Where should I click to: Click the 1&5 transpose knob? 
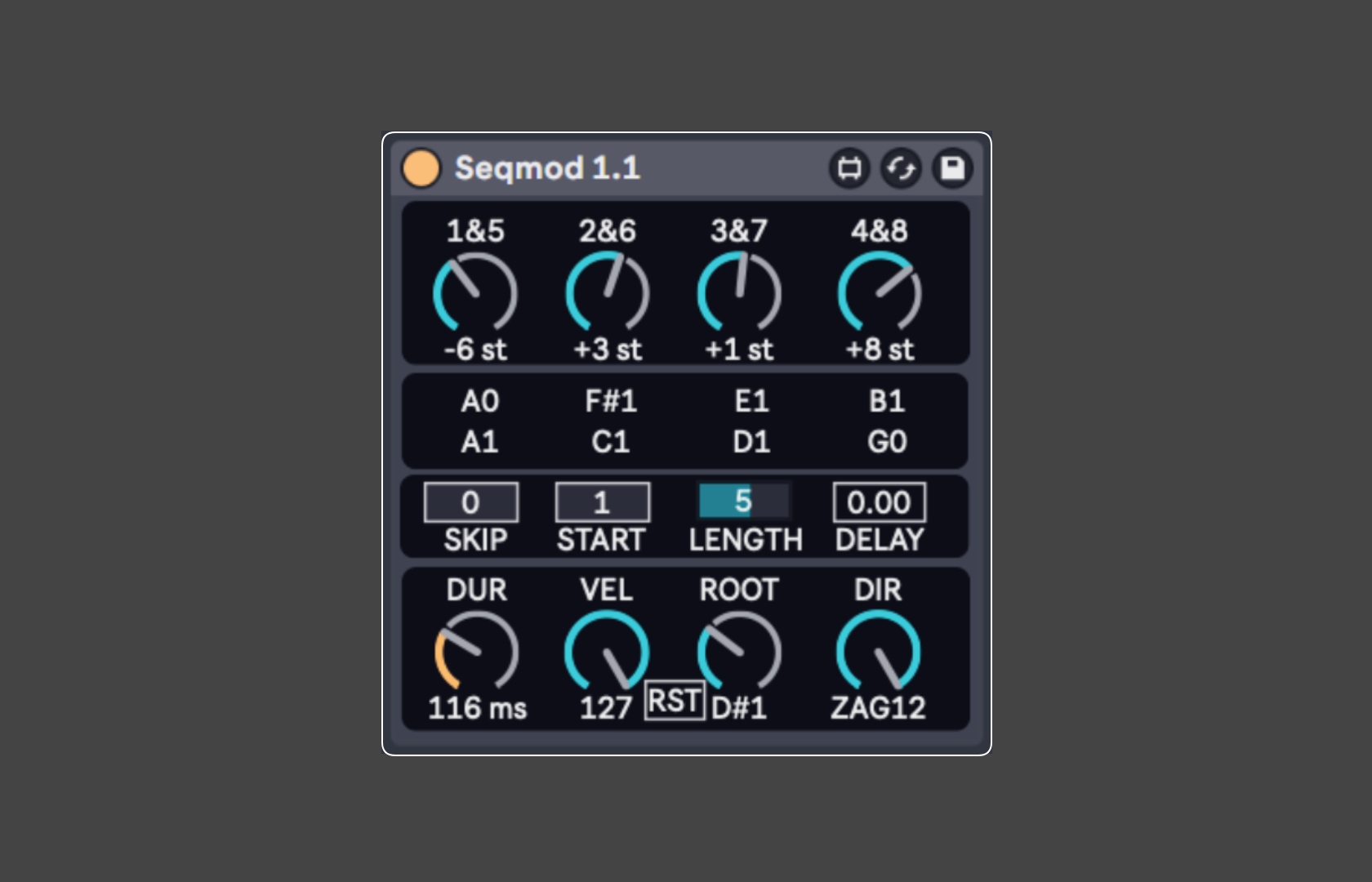click(x=474, y=292)
